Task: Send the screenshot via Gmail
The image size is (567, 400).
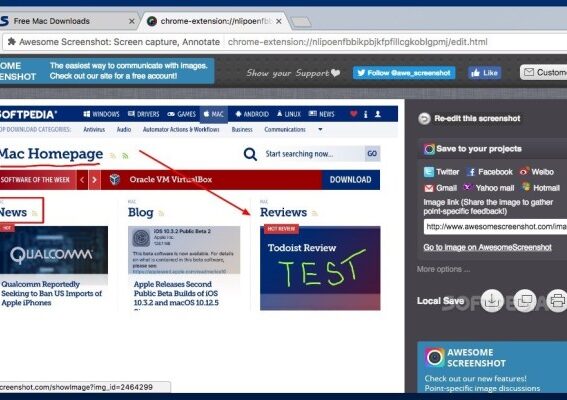Action: 440,188
